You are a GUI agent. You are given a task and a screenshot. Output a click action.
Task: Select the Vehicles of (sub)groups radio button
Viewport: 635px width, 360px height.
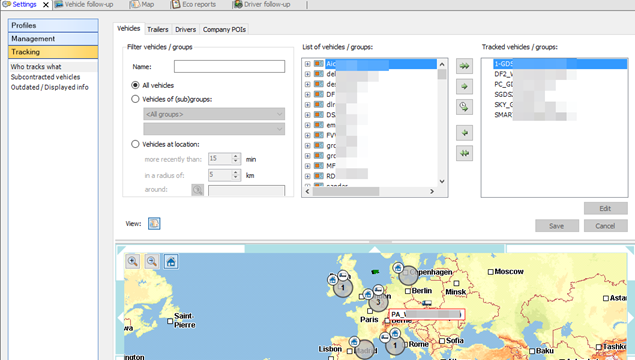tap(135, 99)
